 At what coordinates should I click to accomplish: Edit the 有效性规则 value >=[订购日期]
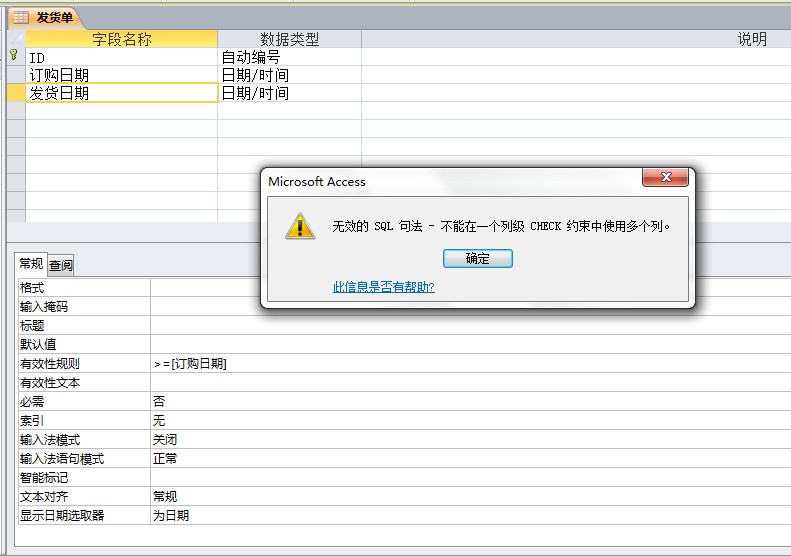click(471, 363)
